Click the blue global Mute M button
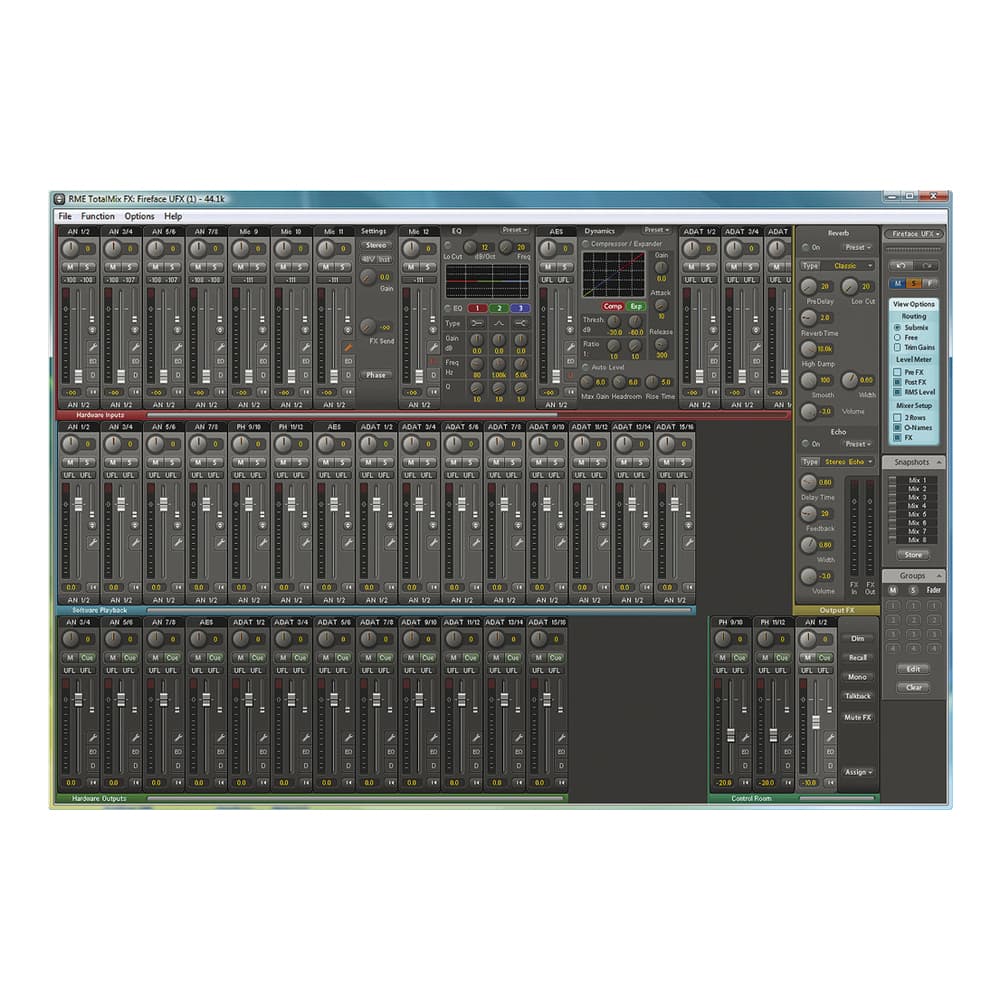Viewport: 1000px width, 1000px height. 899,283
